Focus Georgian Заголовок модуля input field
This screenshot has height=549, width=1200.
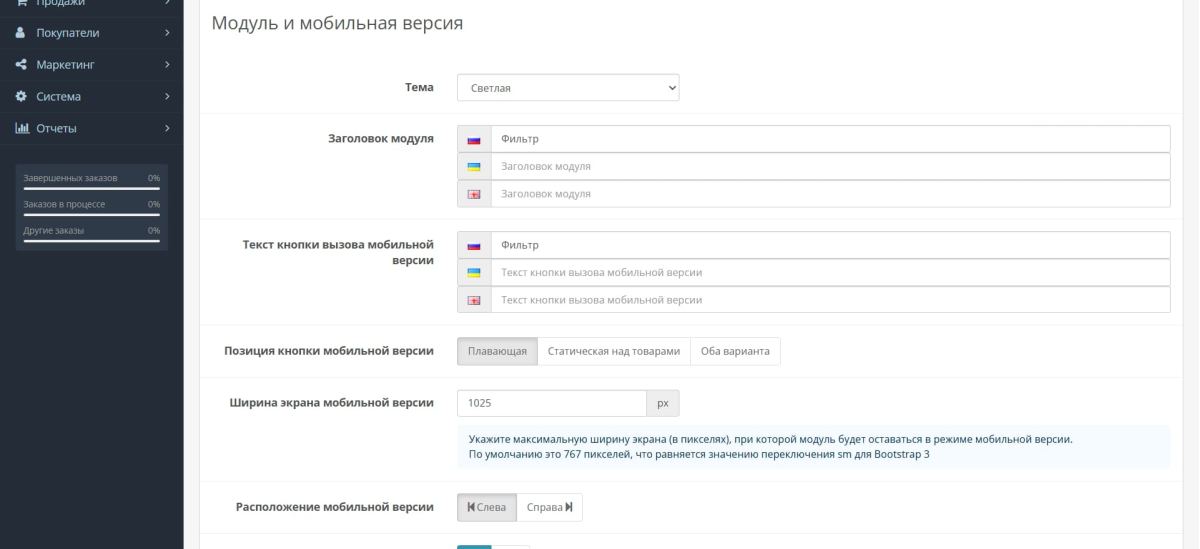830,194
